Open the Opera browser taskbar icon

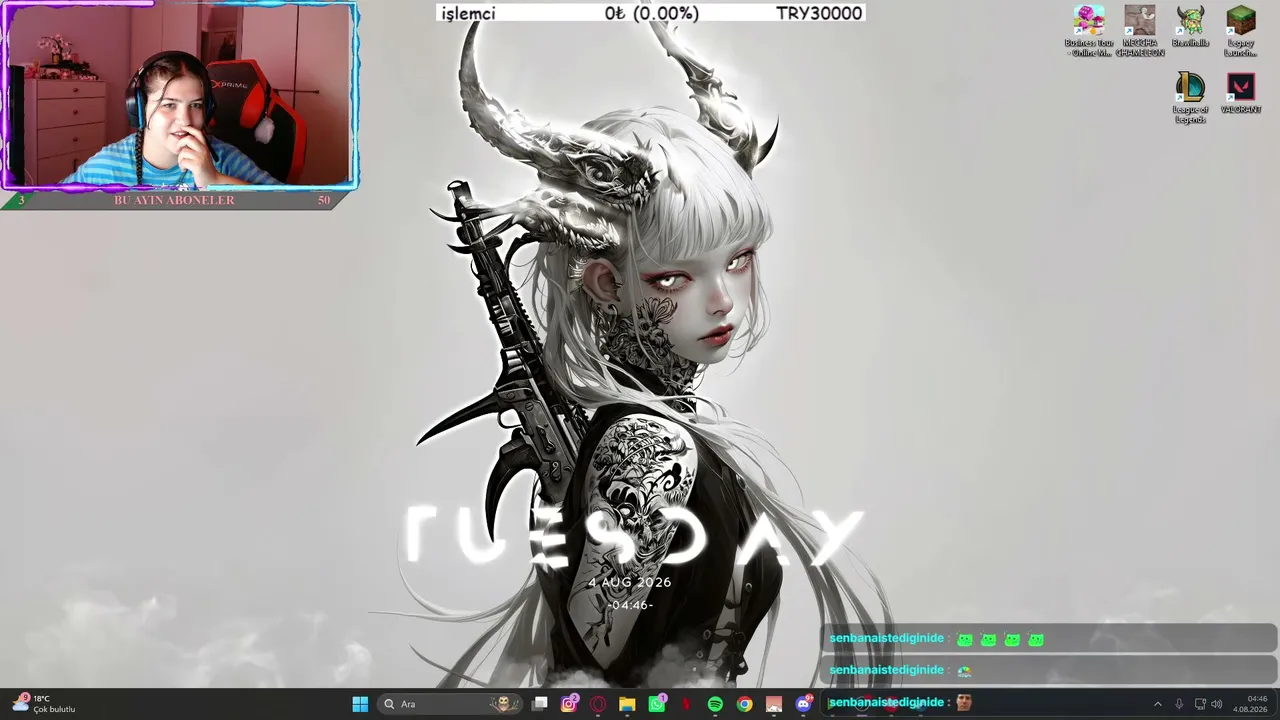tap(598, 704)
